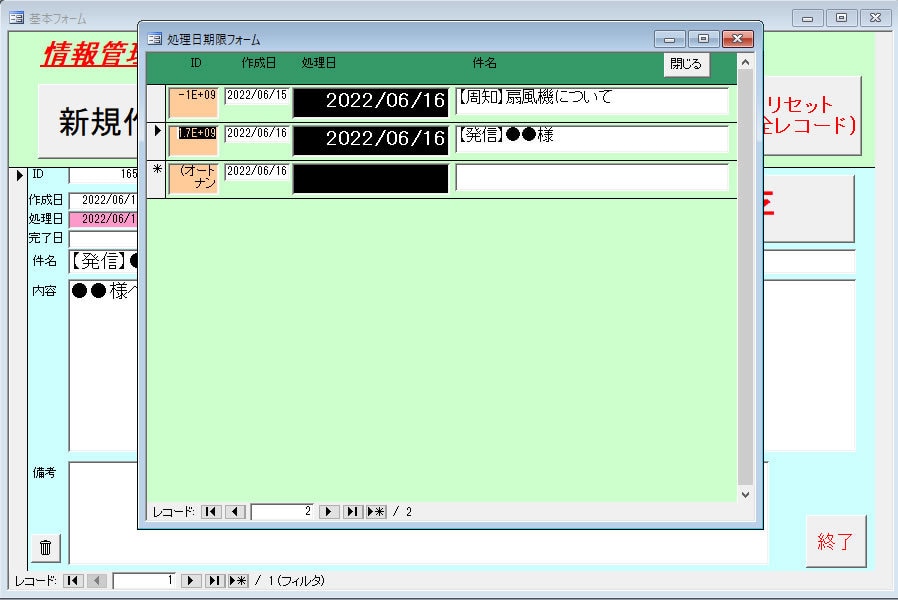Maximize the 処理日期限フォーム window
This screenshot has width=898, height=600.
[703, 39]
